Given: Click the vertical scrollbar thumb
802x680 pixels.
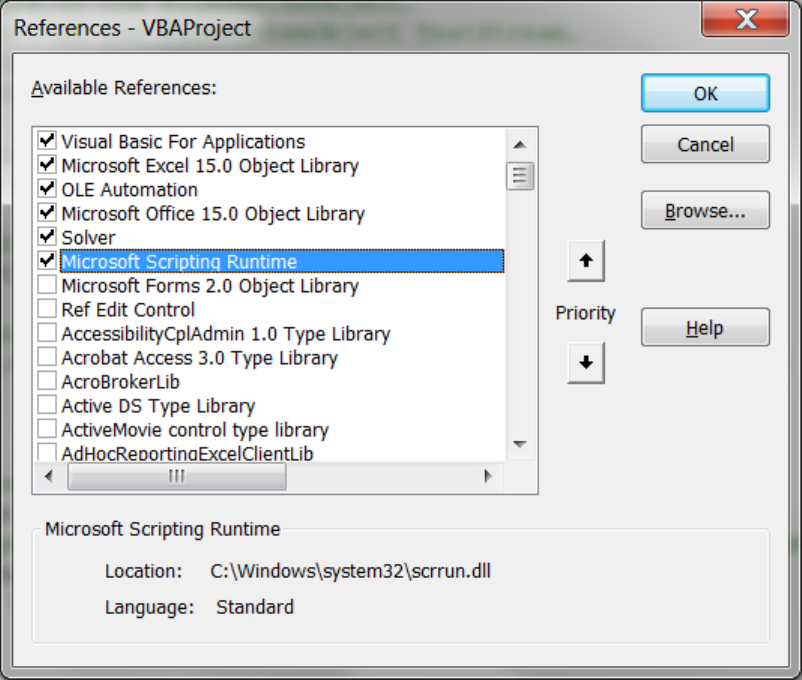Looking at the screenshot, I should [520, 176].
